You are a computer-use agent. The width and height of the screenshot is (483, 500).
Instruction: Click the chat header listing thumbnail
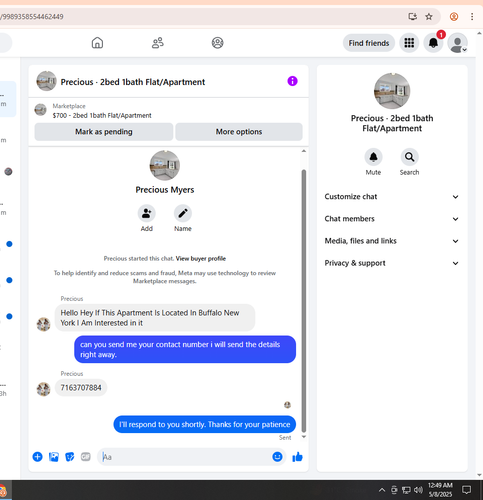click(x=46, y=81)
